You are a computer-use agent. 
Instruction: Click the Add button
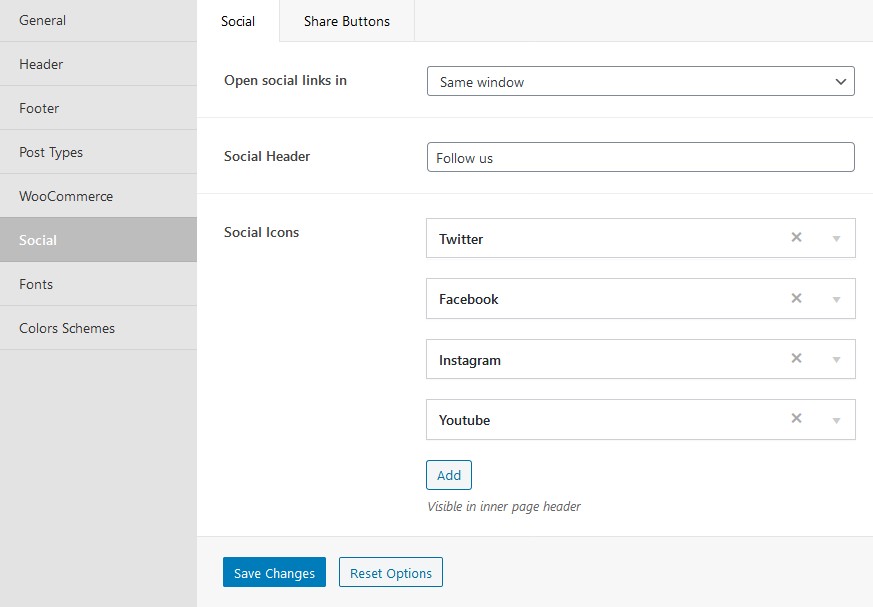coord(449,475)
